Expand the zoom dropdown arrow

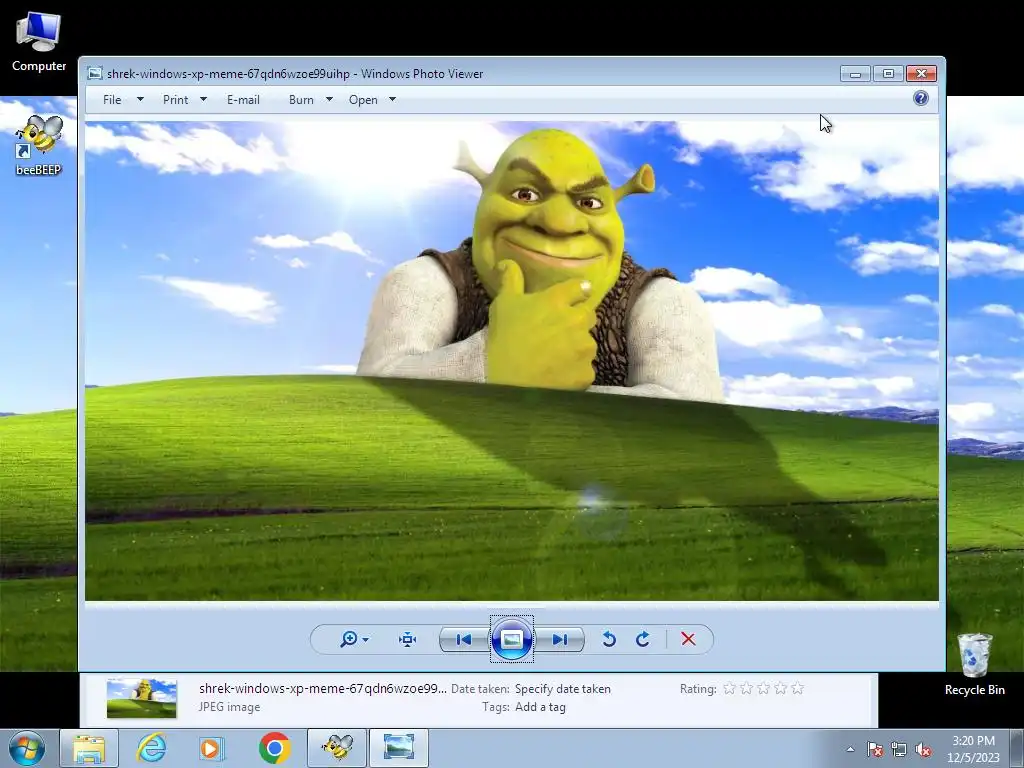point(366,639)
